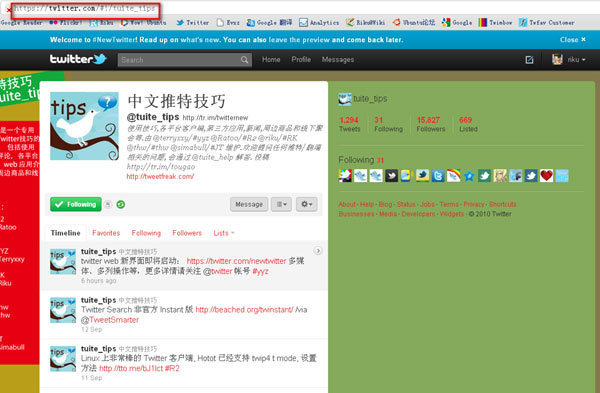600x393 pixels.
Task: Open the tuite_tips tips bird profile picture
Action: (x=85, y=126)
